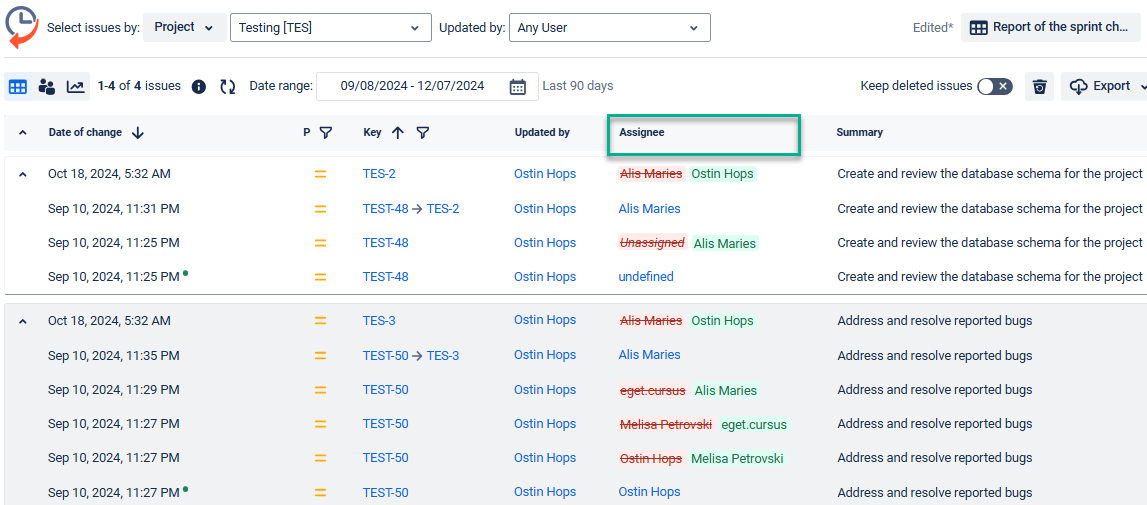Sort by Date of change arrow

point(138,132)
